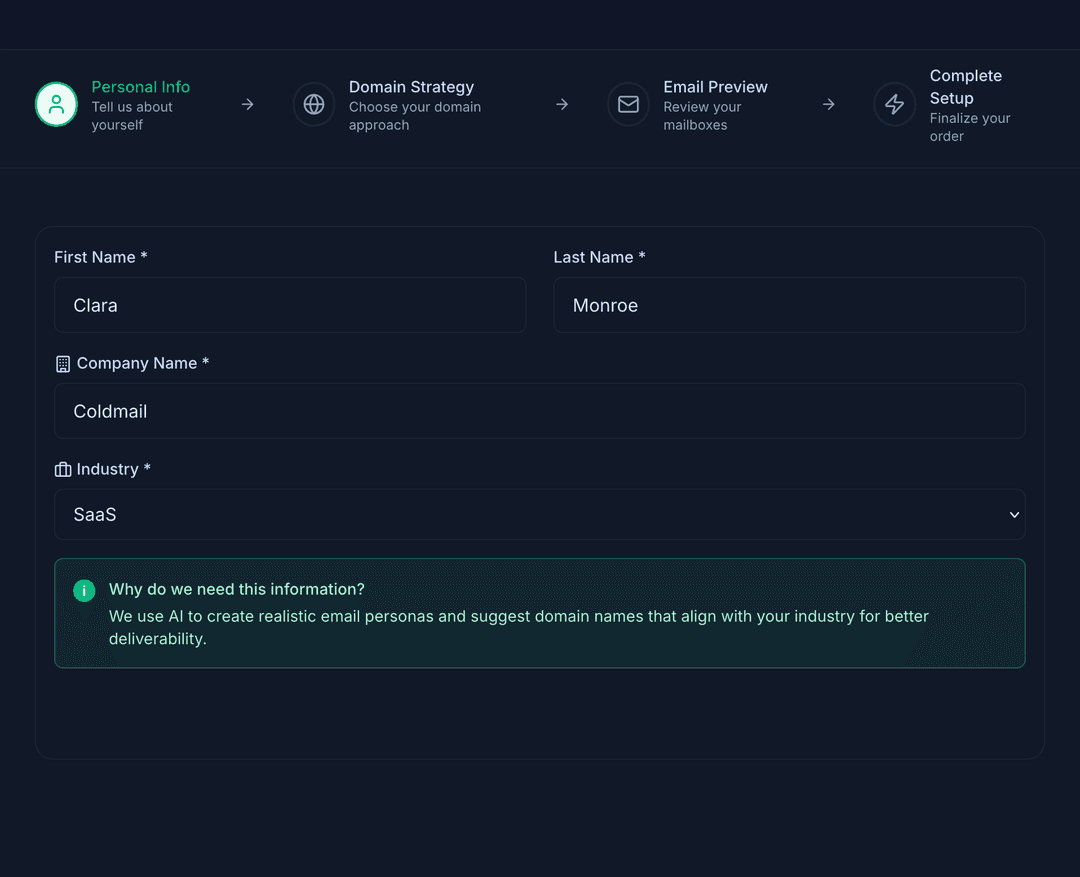Click the person icon on Personal Info step

pos(56,104)
